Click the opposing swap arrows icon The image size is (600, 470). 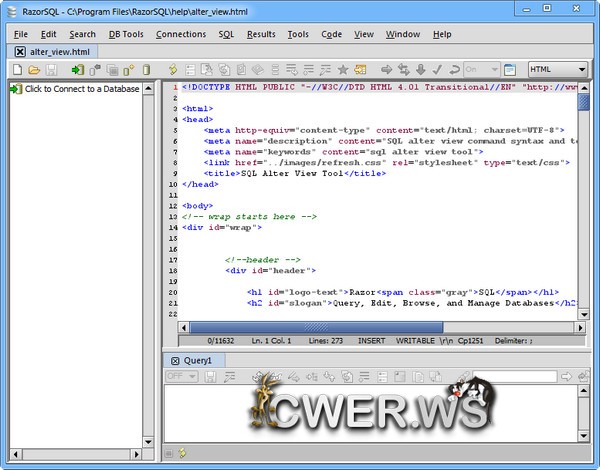[x=403, y=70]
